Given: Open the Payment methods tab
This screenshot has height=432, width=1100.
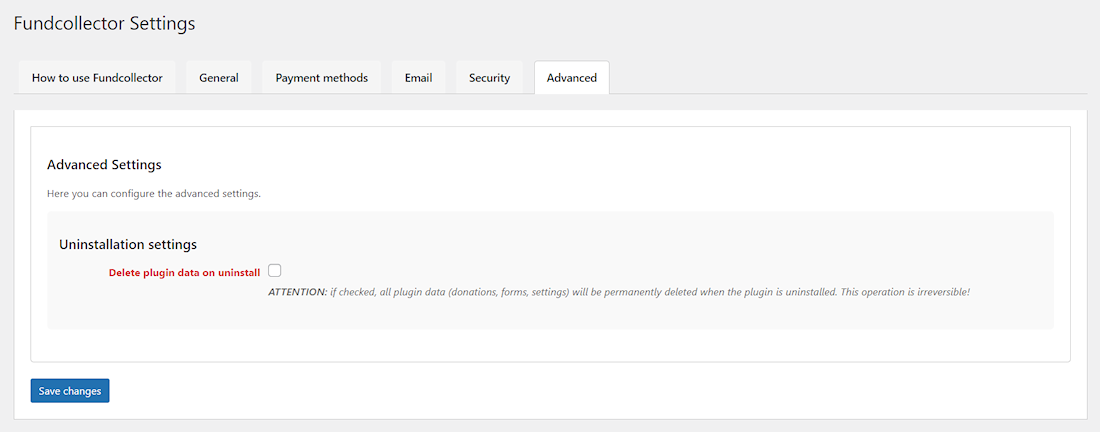Looking at the screenshot, I should 321,78.
